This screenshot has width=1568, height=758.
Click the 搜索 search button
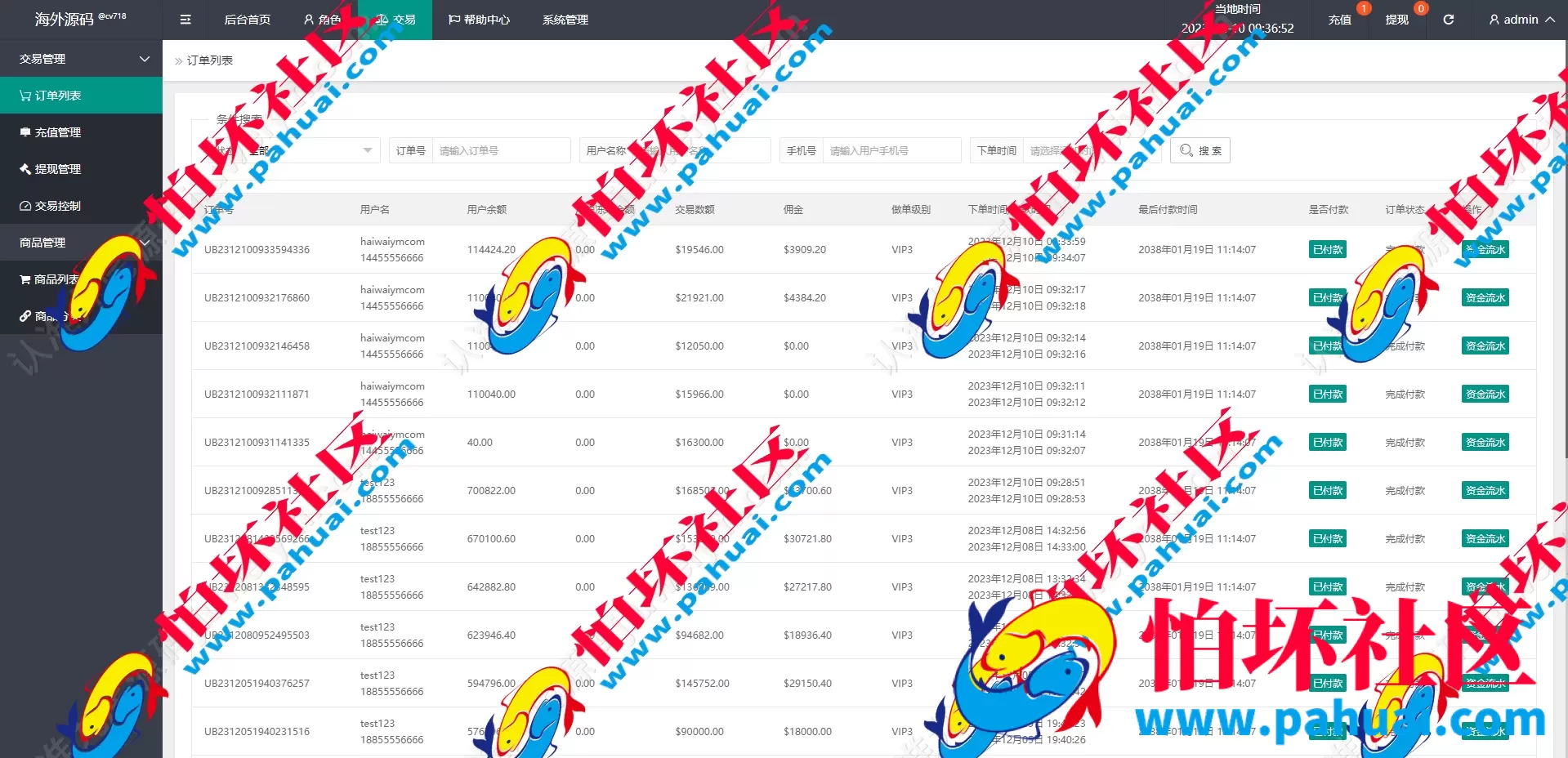click(x=1199, y=150)
